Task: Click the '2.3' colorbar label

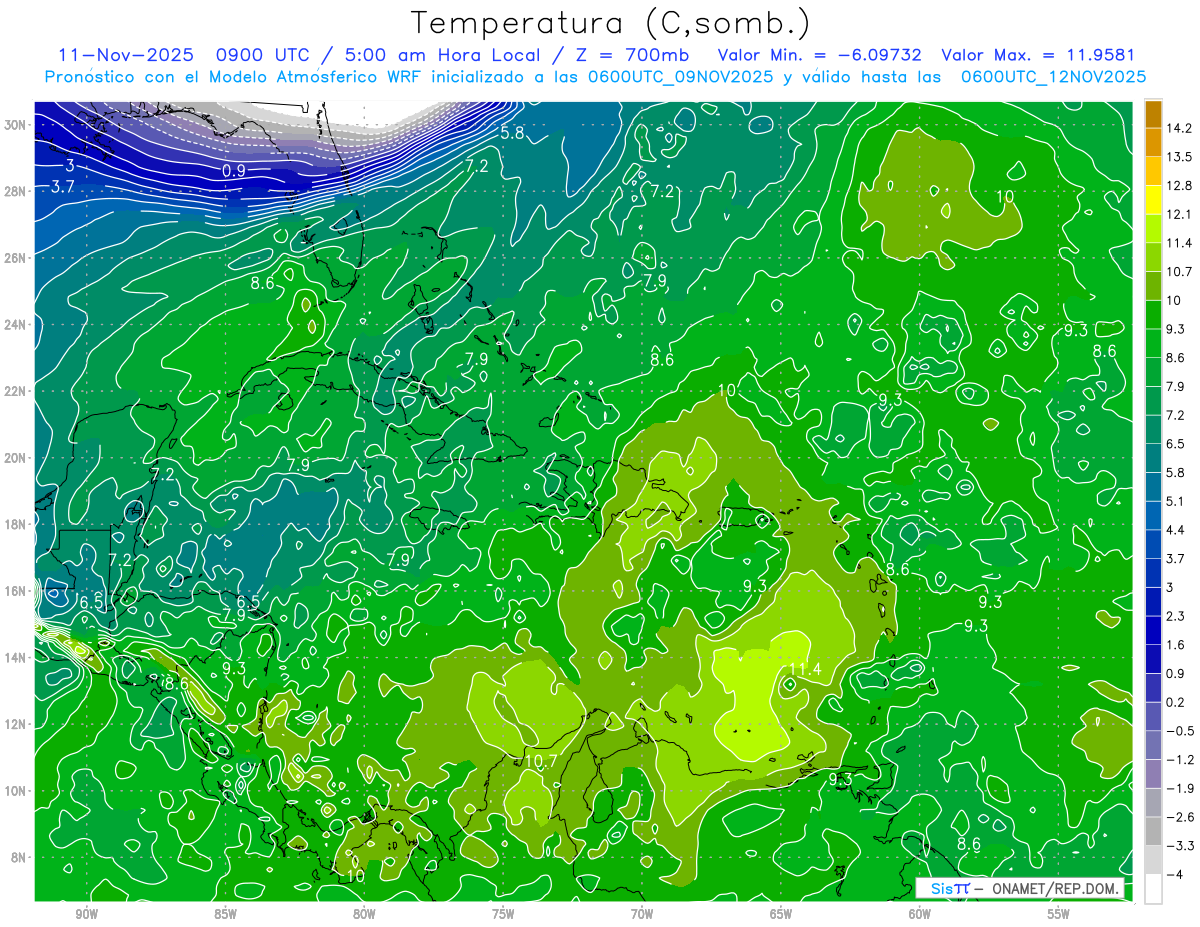Action: pyautogui.click(x=1176, y=616)
